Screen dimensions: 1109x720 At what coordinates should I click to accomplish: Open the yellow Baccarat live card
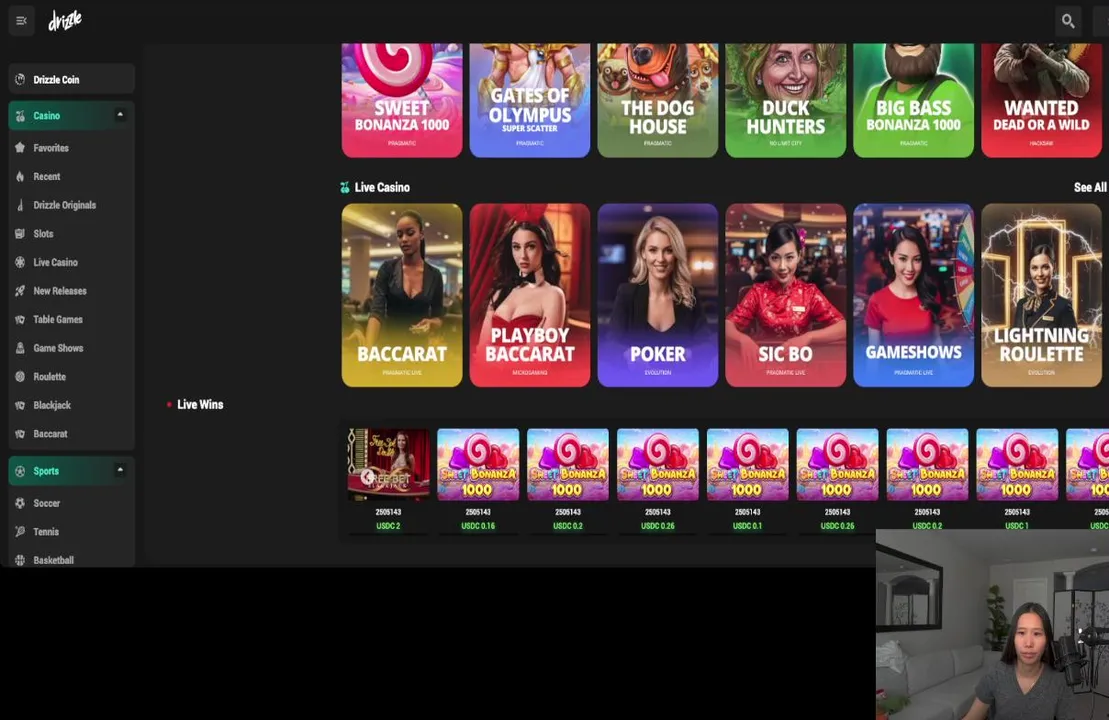pyautogui.click(x=402, y=295)
